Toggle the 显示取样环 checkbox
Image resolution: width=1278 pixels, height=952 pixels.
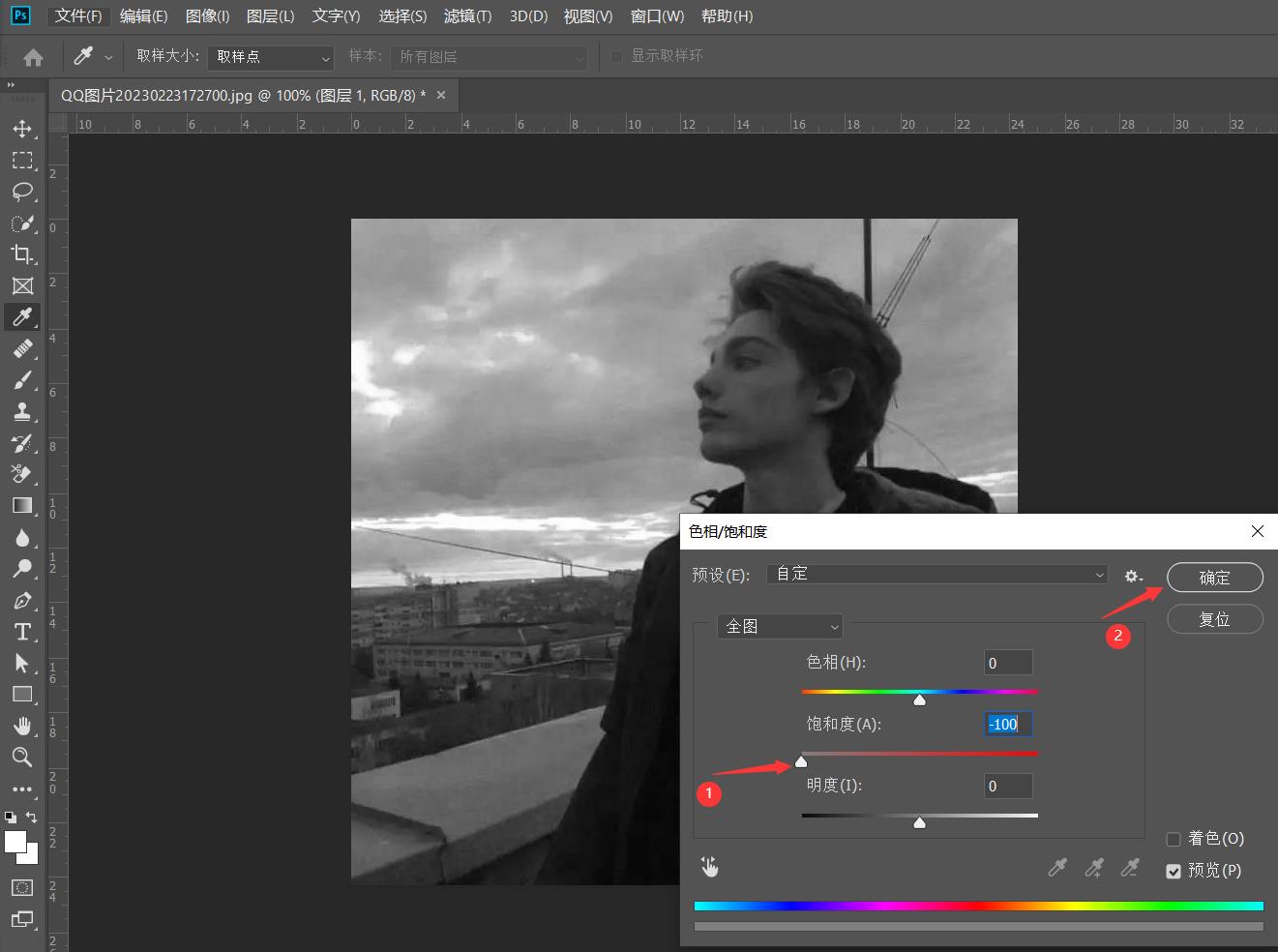(616, 56)
